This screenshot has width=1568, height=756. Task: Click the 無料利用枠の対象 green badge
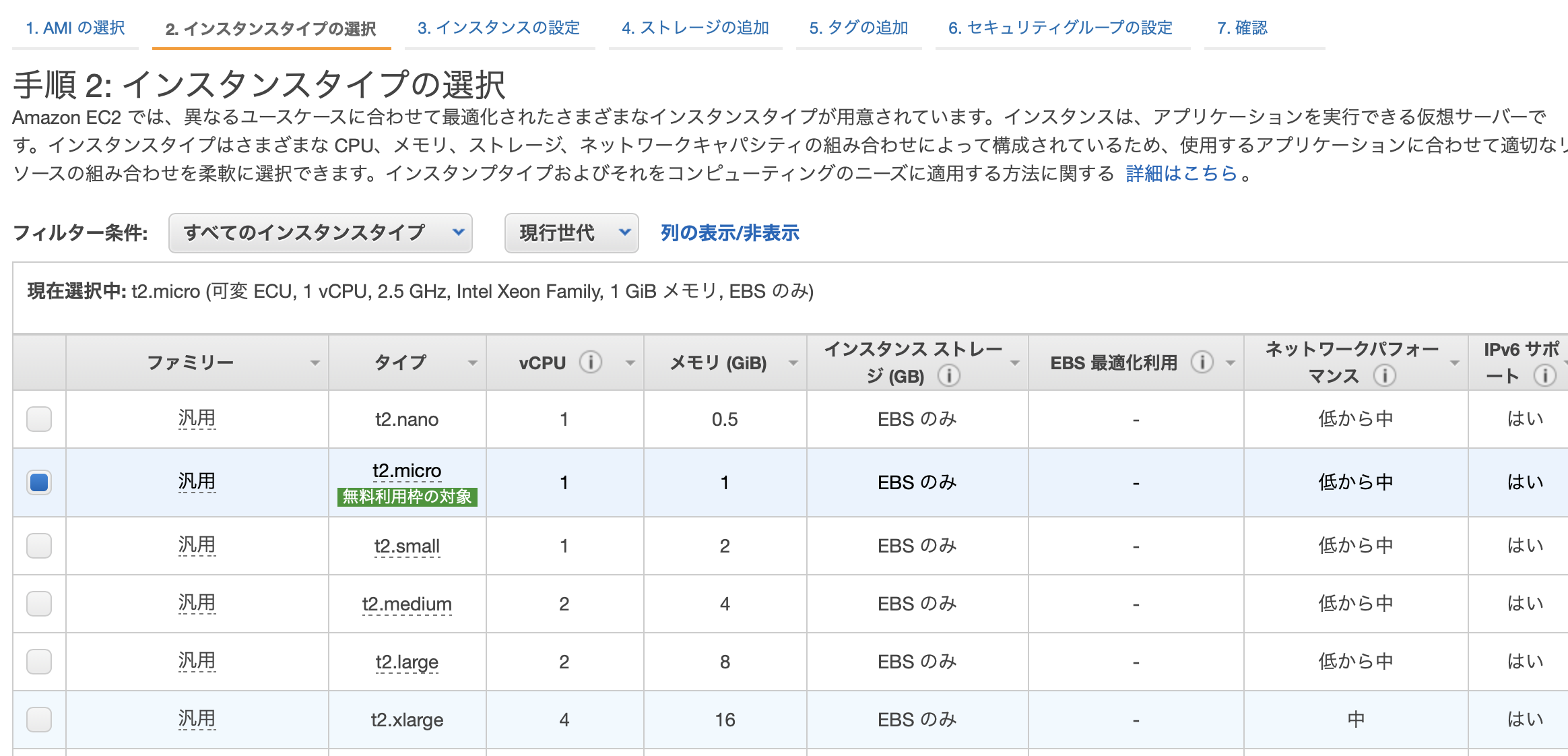[x=407, y=497]
